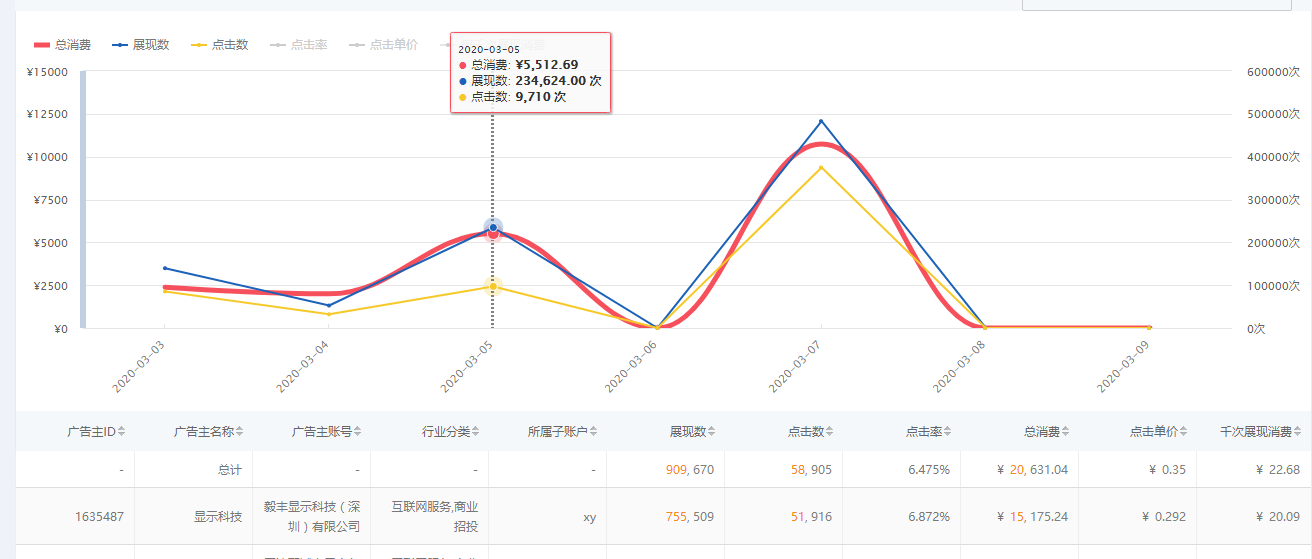Sort table by 点击数 arrows
The height and width of the screenshot is (559, 1312).
point(830,432)
